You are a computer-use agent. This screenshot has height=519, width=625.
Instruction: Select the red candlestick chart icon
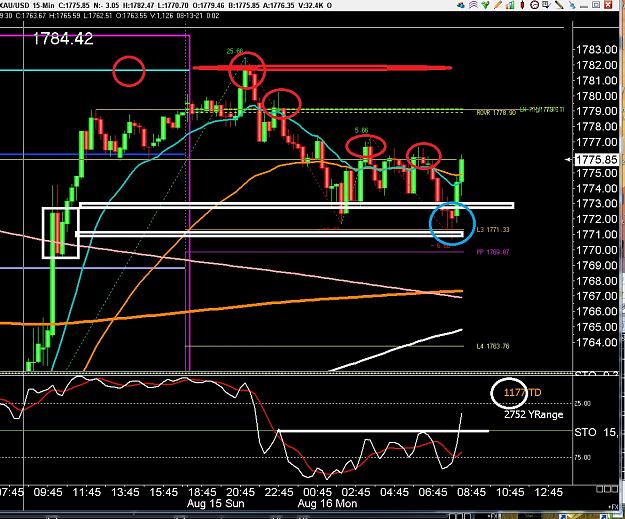(522, 5)
